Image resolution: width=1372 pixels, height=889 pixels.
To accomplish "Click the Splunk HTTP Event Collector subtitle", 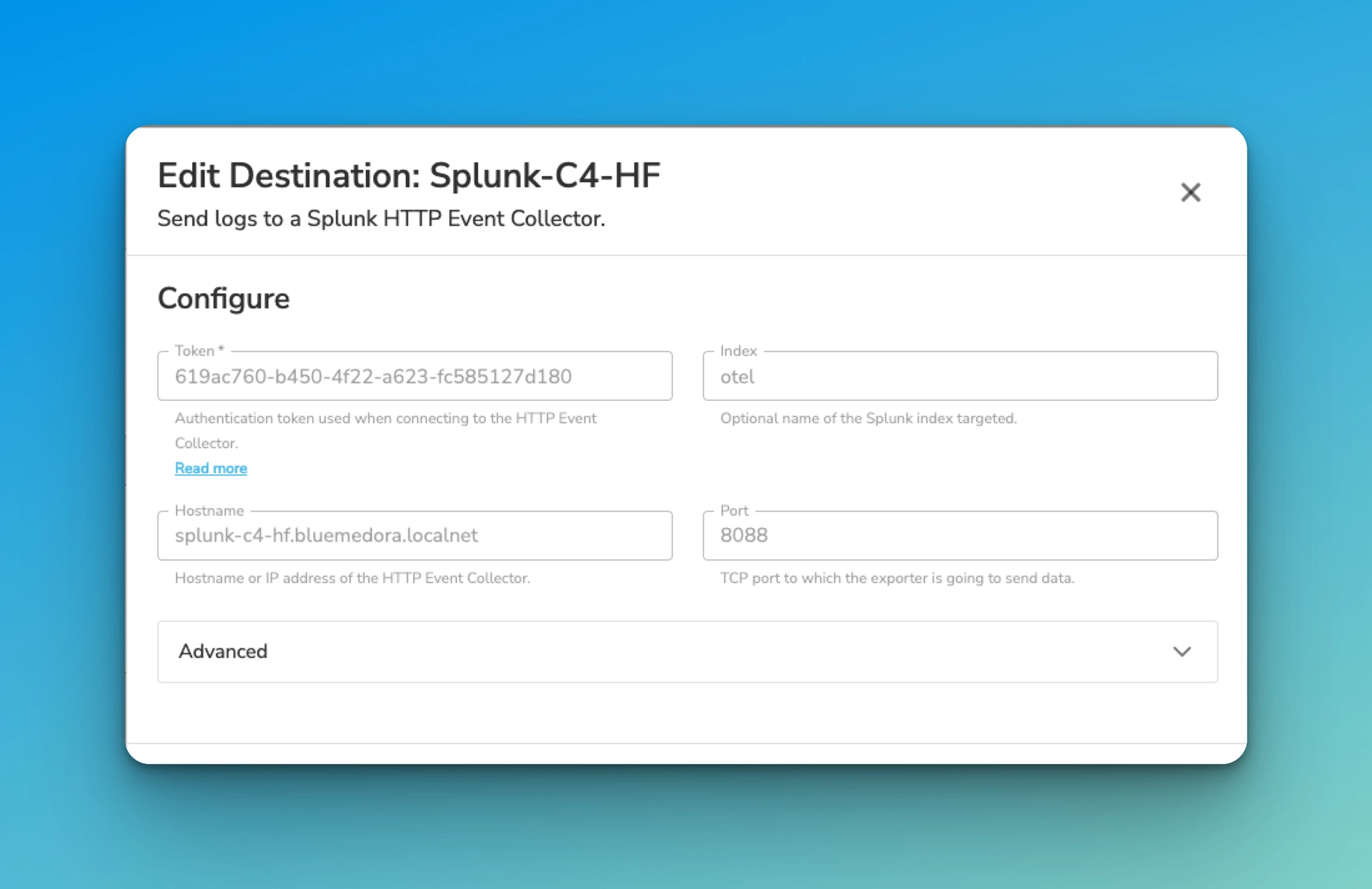I will click(x=381, y=219).
